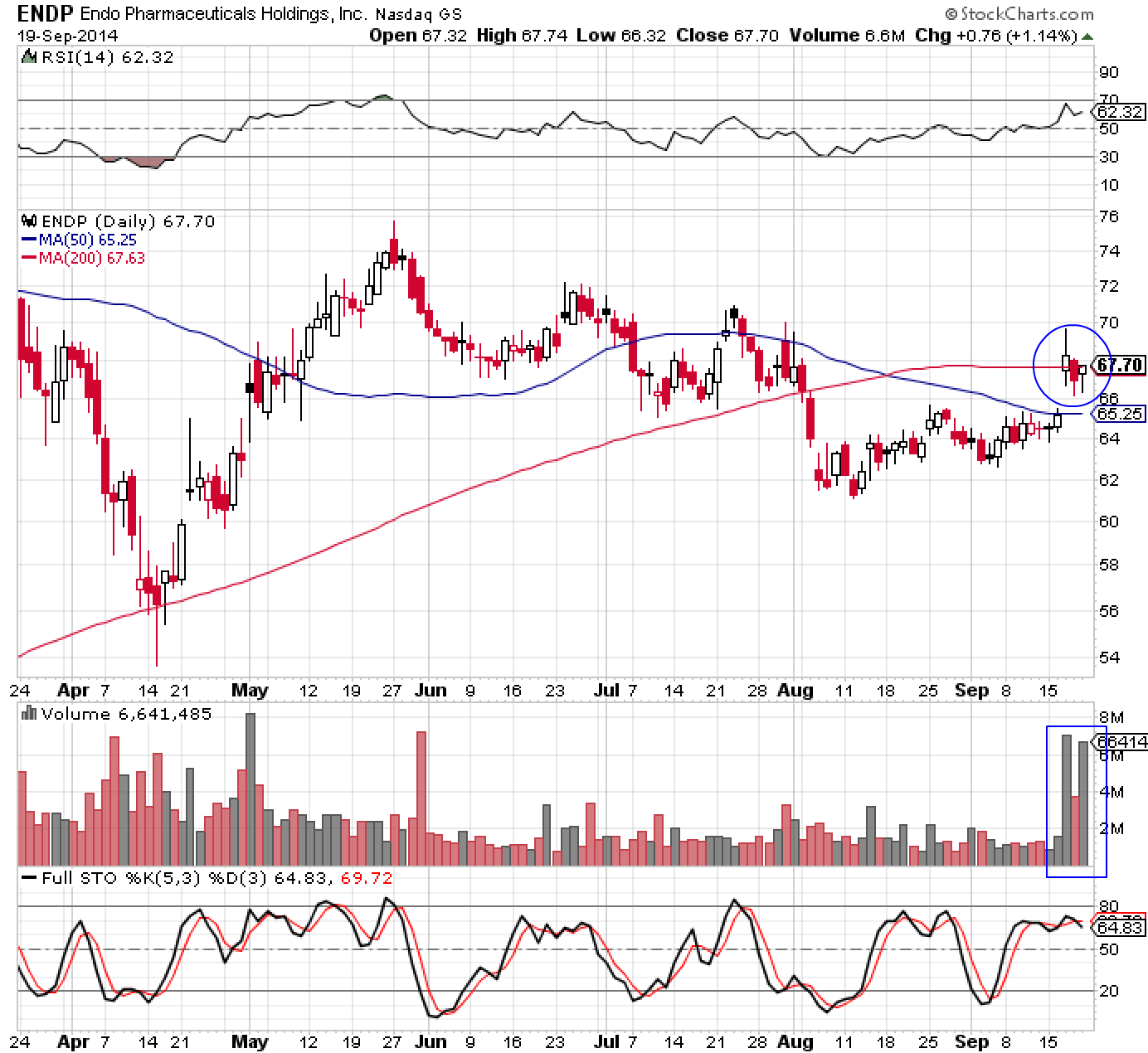This screenshot has height=1053, width=1148.
Task: Click the MA(50) 65.25 legend entry
Action: (78, 240)
